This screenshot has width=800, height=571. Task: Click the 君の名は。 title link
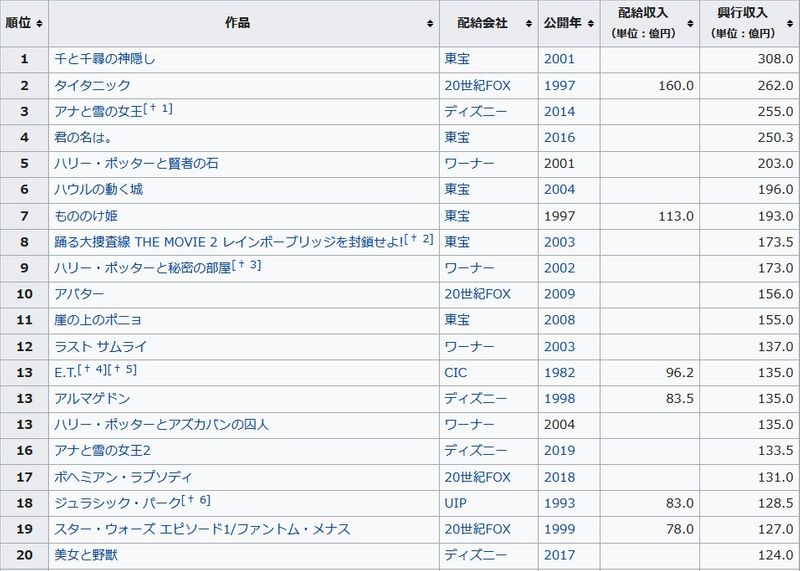(84, 137)
